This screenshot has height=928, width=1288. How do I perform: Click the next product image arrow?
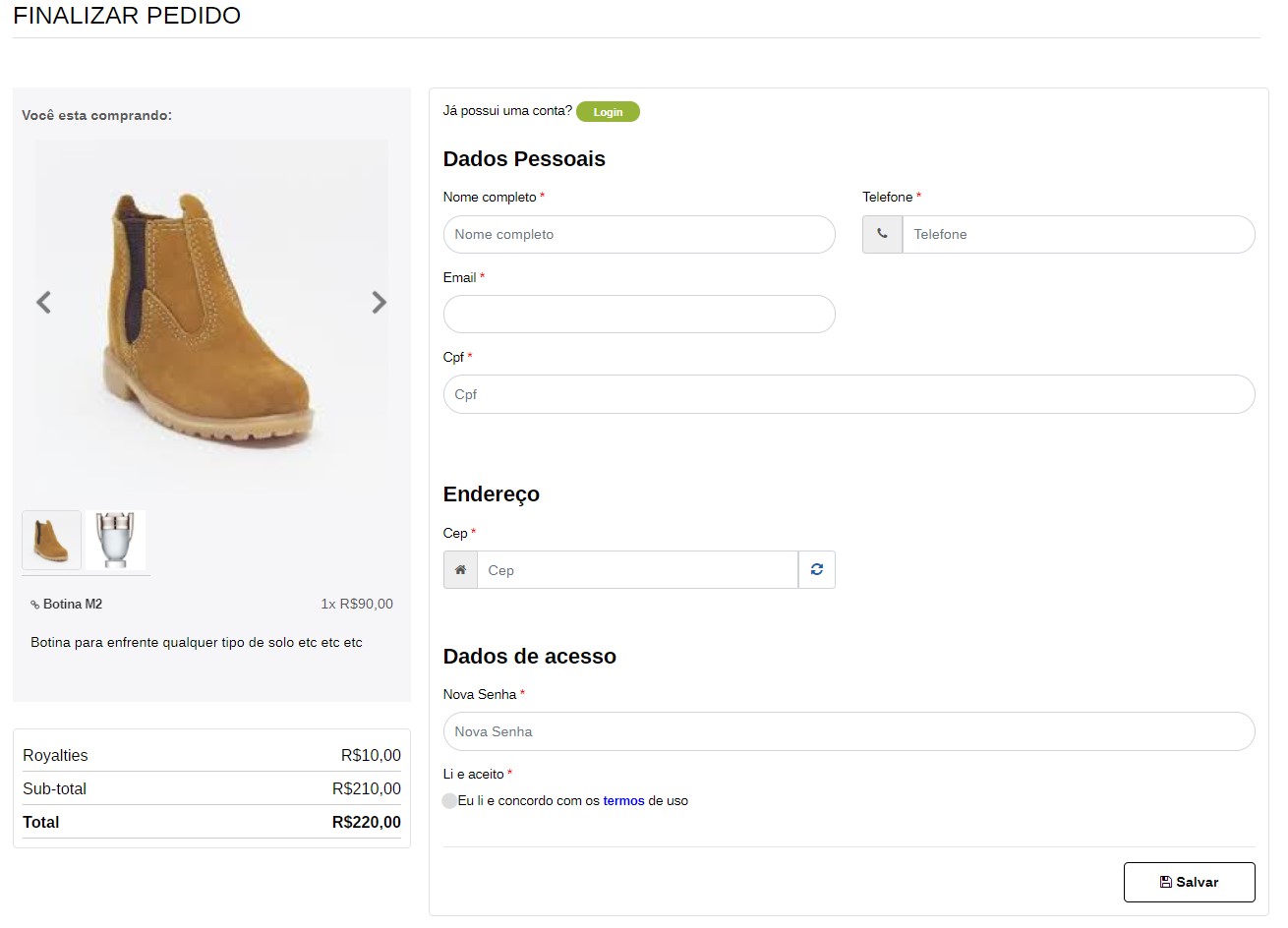380,303
